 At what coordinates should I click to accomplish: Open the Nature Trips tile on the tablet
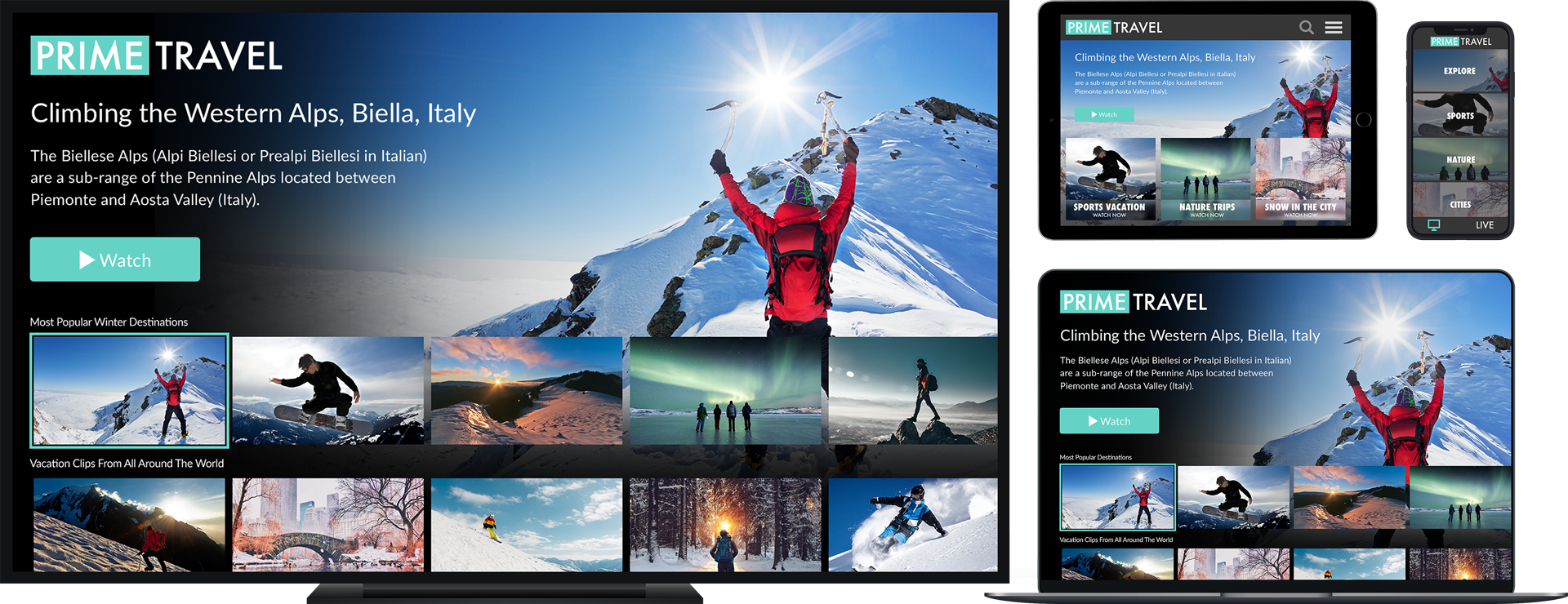click(1206, 180)
